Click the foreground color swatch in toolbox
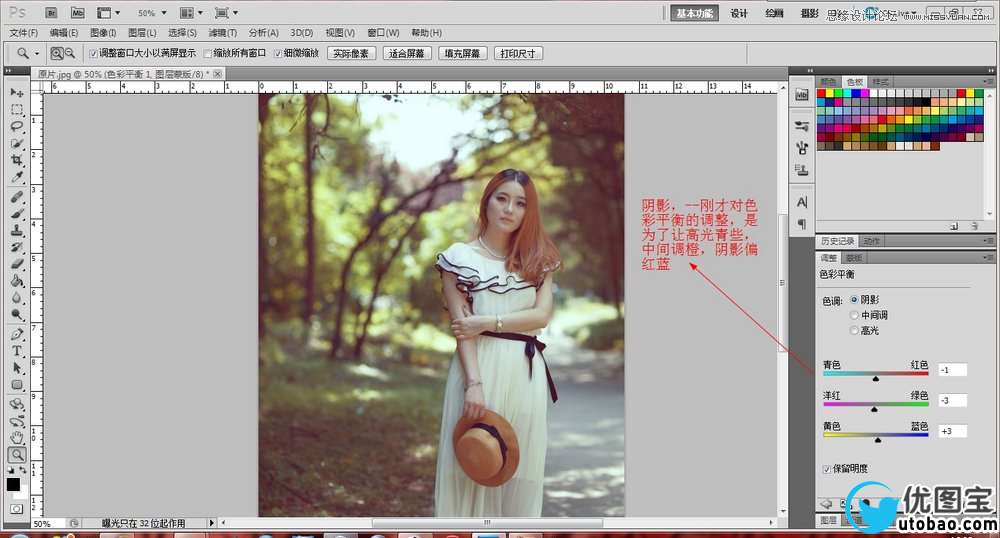This screenshot has height=538, width=1000. point(13,484)
